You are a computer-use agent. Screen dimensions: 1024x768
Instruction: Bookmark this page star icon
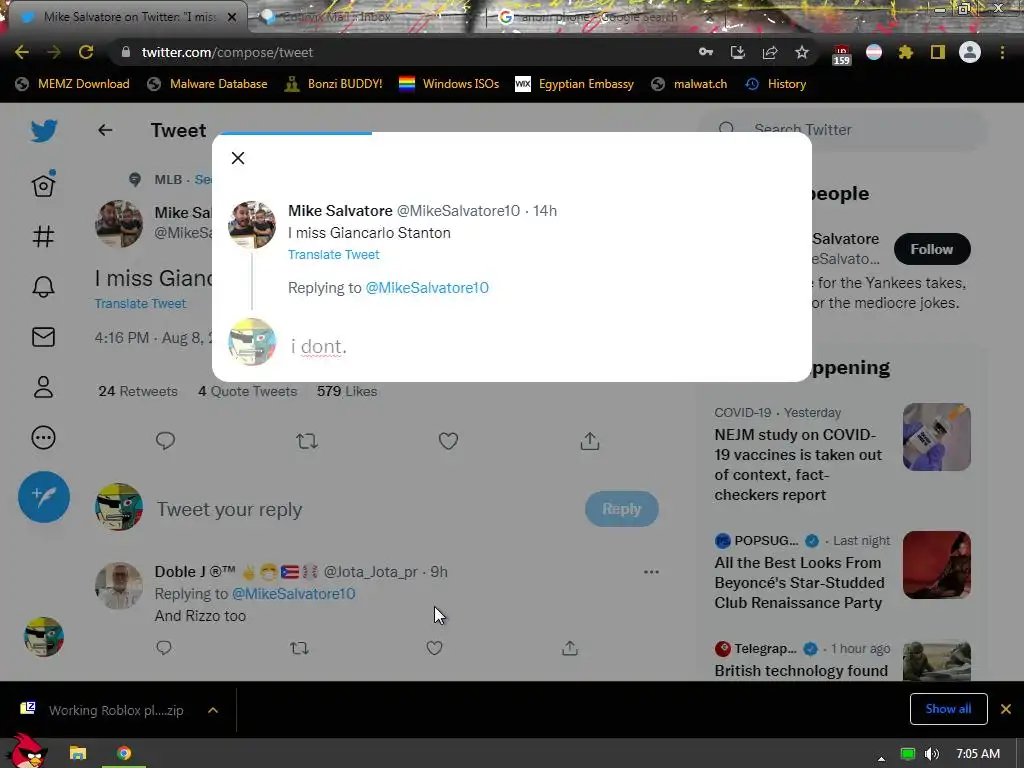pyautogui.click(x=802, y=52)
